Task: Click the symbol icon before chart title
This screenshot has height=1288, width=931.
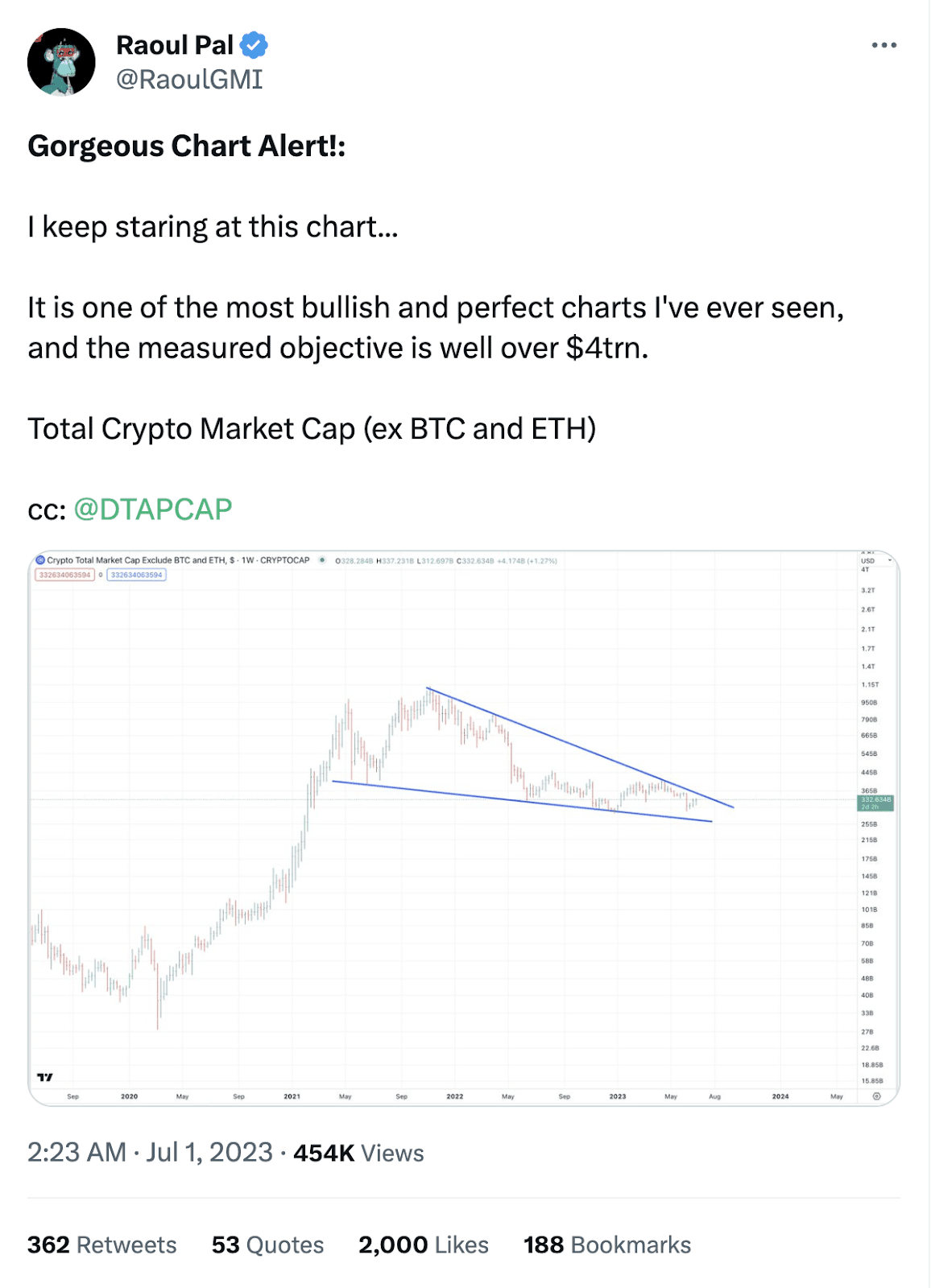Action: pos(40,560)
